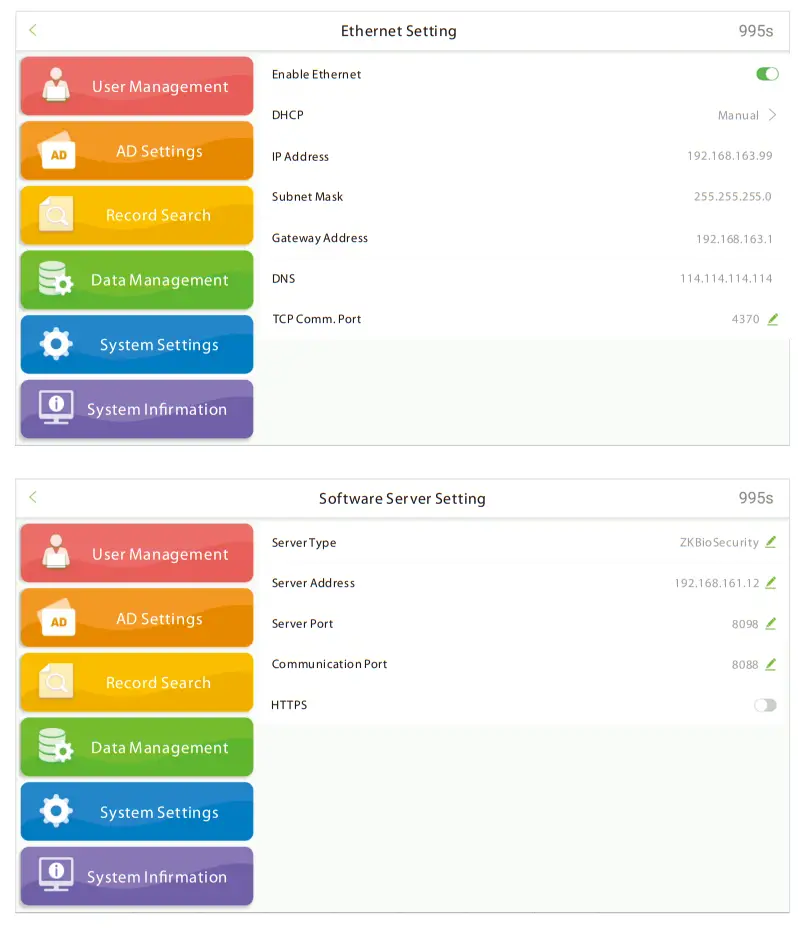Click Software Server Setting 995s countdown timer
The width and height of the screenshot is (798, 931).
click(756, 498)
